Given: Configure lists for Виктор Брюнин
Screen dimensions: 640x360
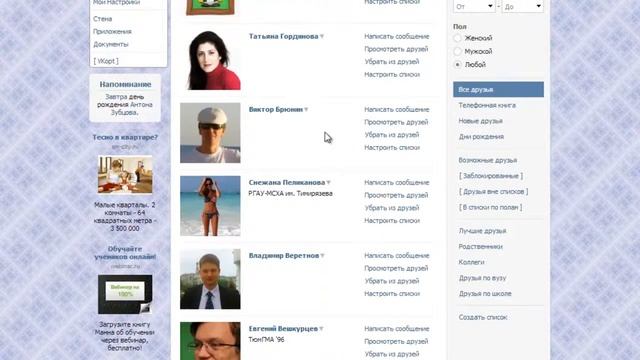Looking at the screenshot, I should [392, 147].
